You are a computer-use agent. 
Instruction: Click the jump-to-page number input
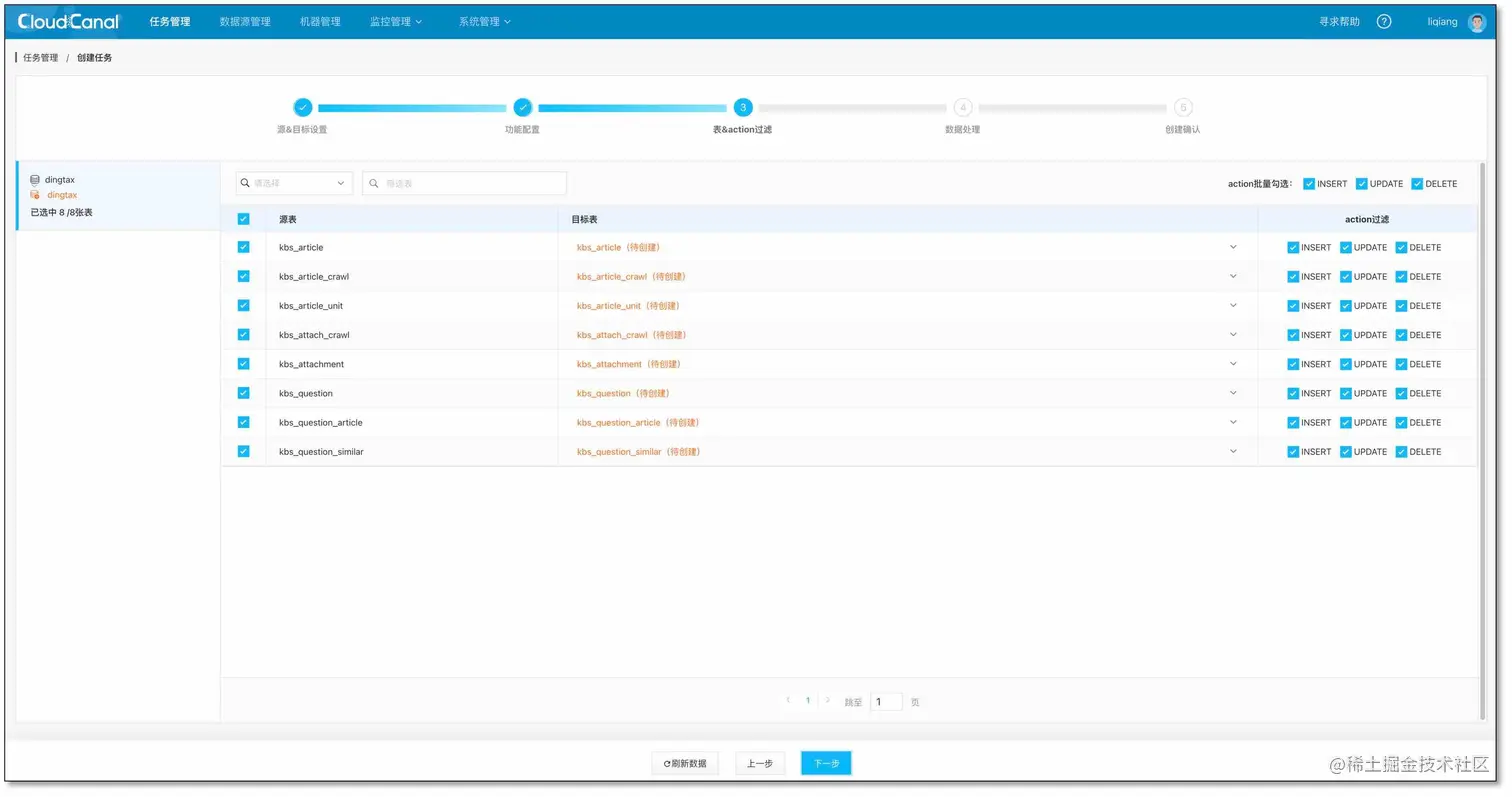coord(886,702)
